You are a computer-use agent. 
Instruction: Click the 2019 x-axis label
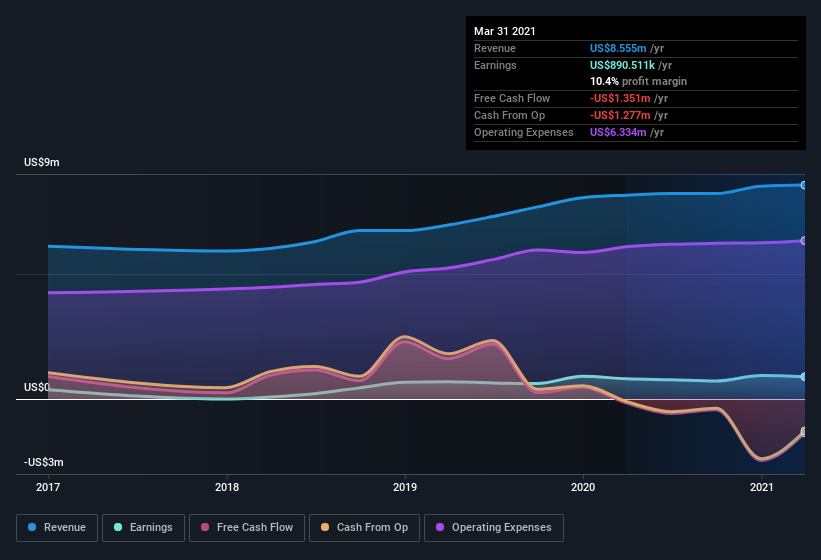click(405, 488)
